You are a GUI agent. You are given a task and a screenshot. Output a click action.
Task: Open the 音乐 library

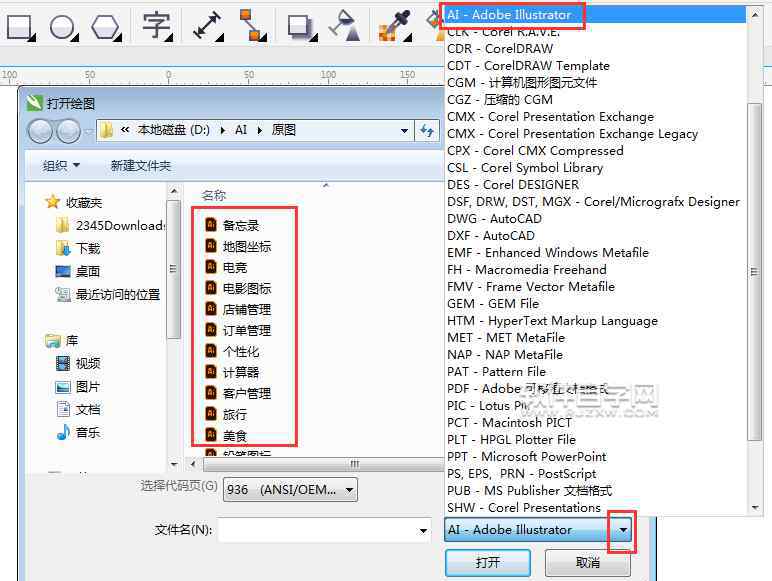point(79,432)
